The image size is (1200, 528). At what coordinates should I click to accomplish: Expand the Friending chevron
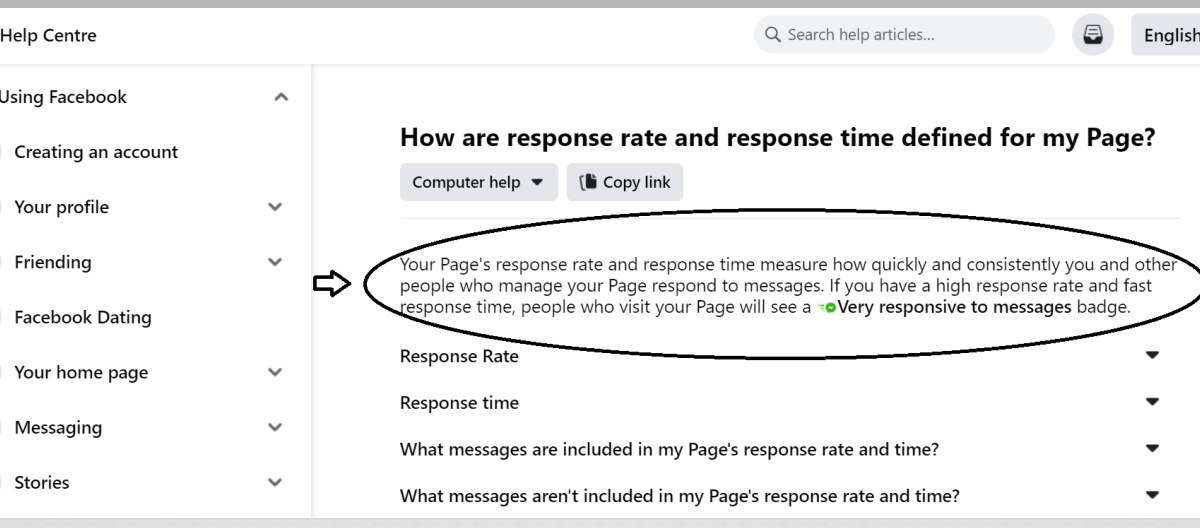click(276, 262)
